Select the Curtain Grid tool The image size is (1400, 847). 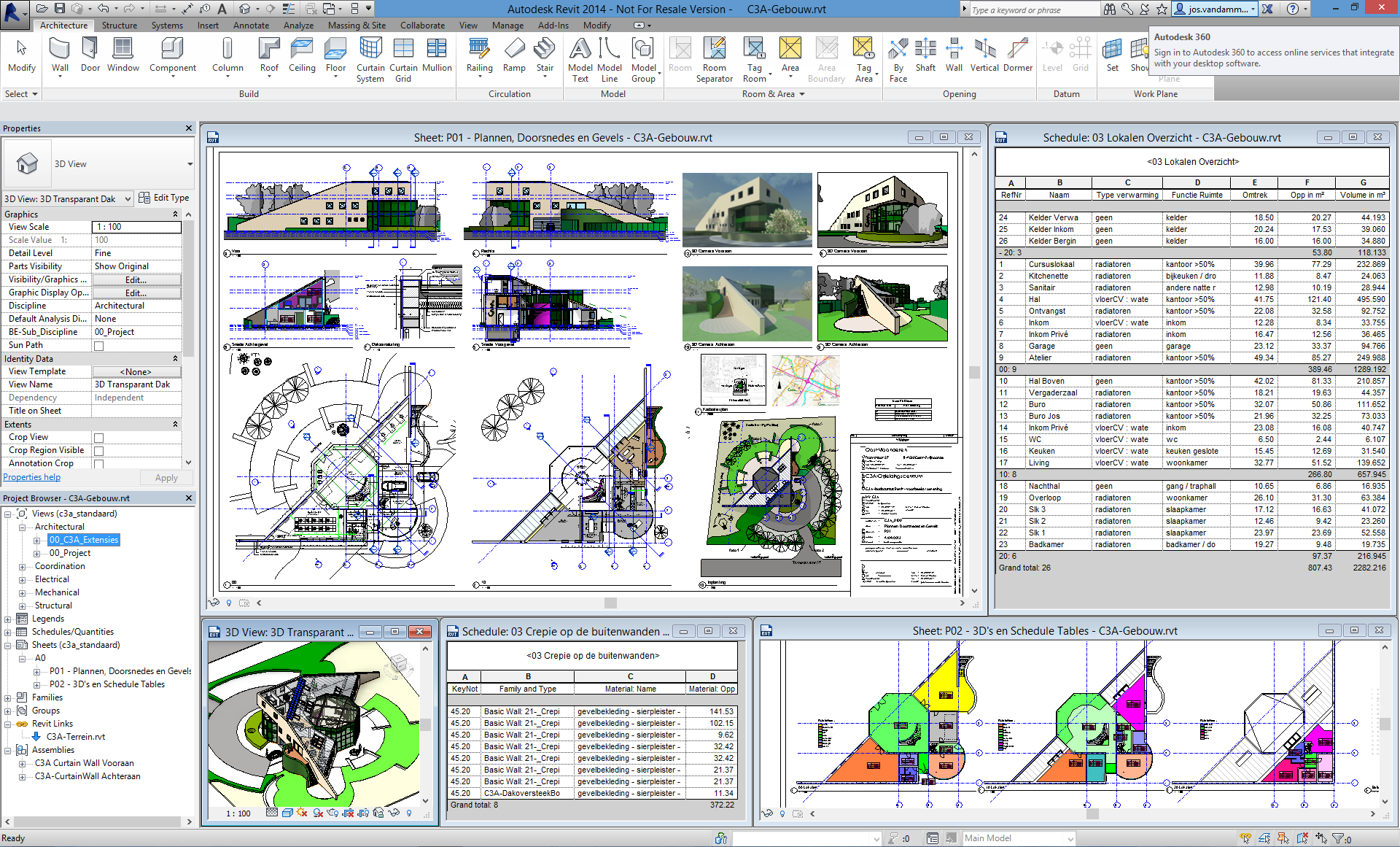coord(403,60)
